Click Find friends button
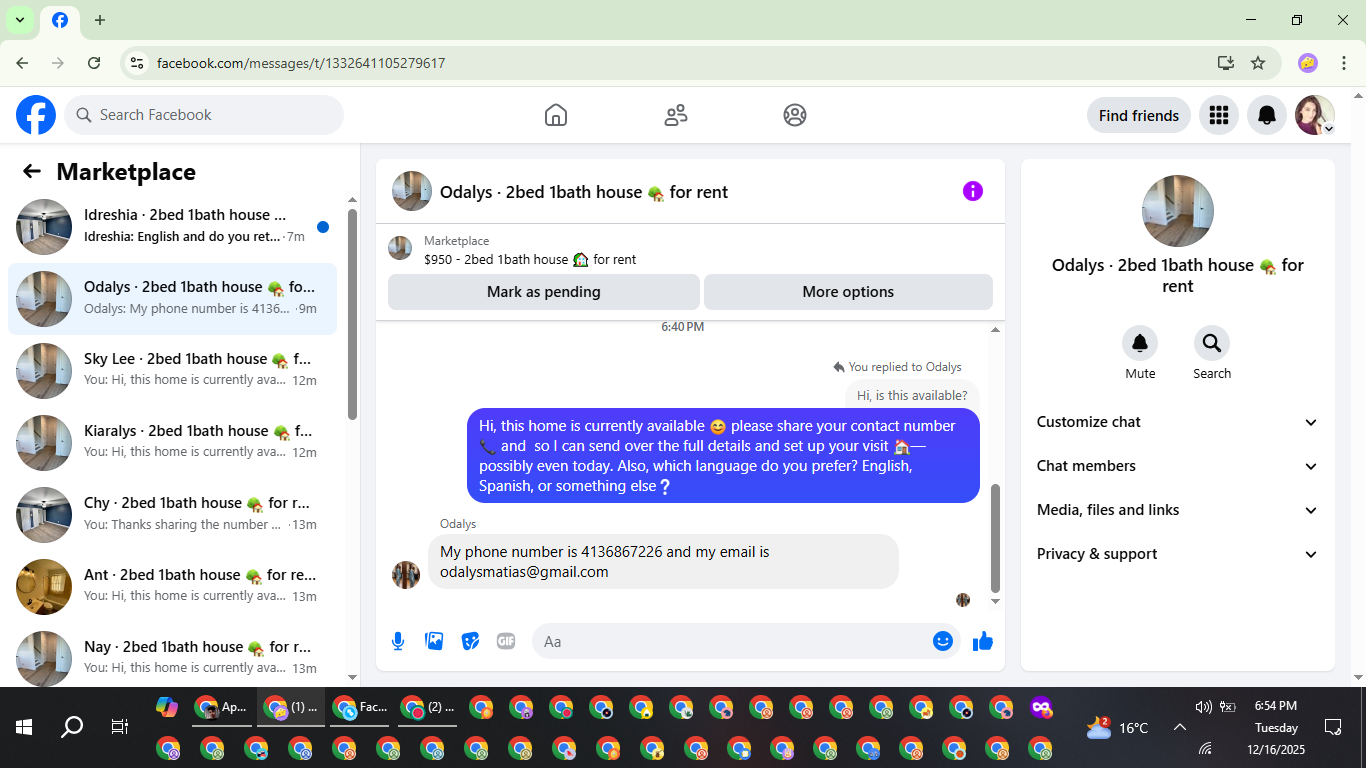This screenshot has width=1366, height=768. (x=1139, y=115)
